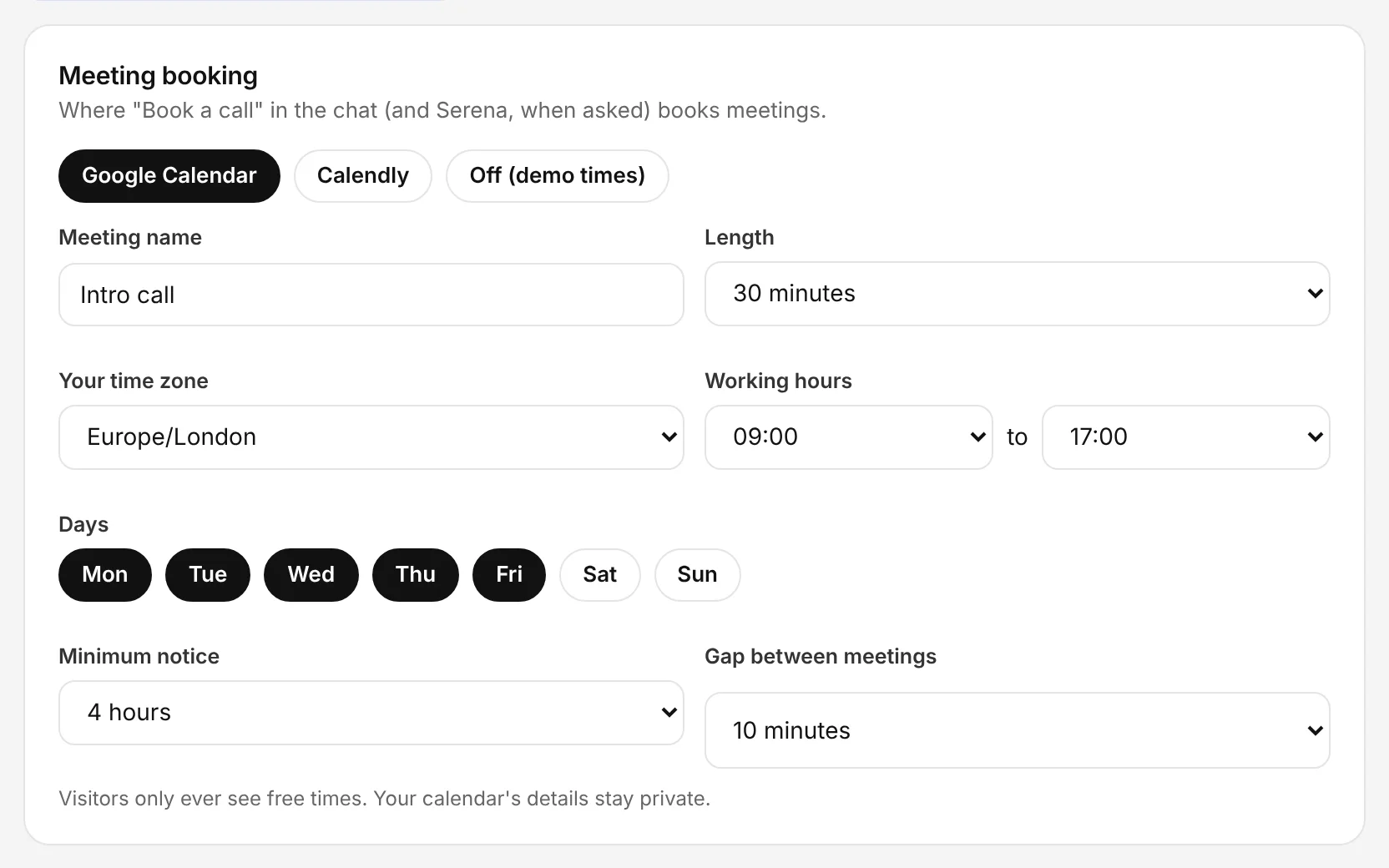Select the Google Calendar booking option
The image size is (1389, 868).
point(169,176)
